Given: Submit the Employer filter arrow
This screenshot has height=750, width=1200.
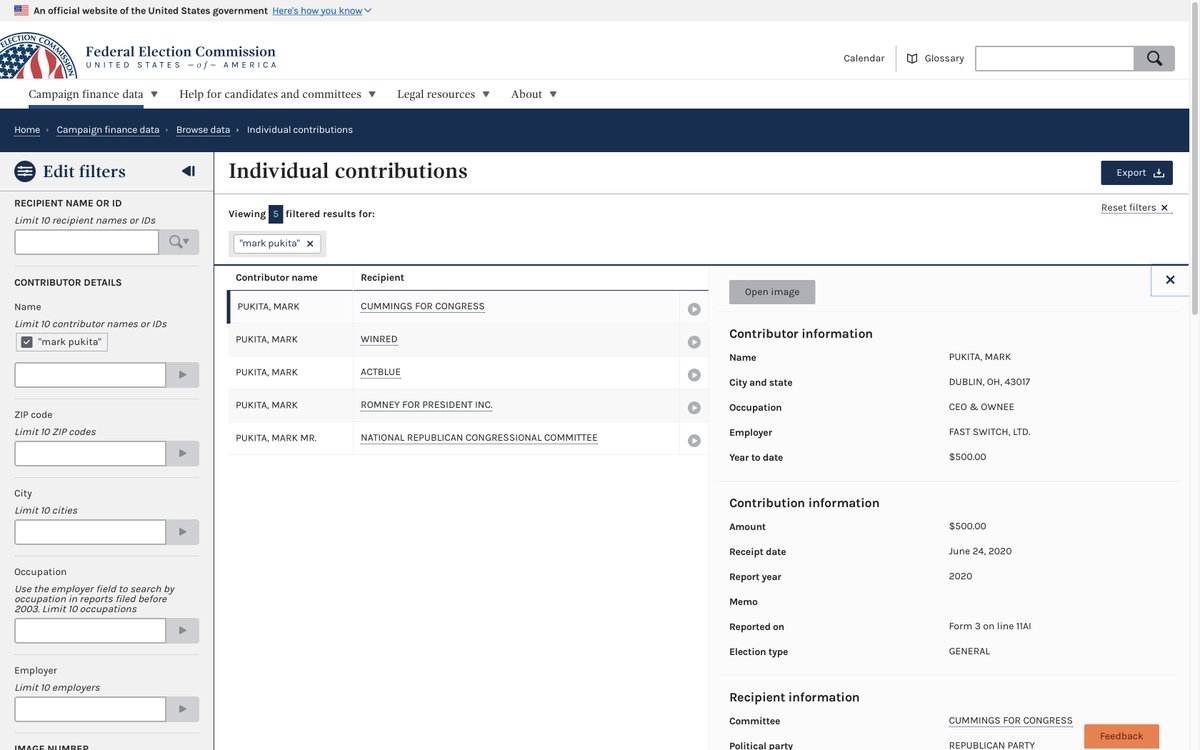Looking at the screenshot, I should (182, 709).
